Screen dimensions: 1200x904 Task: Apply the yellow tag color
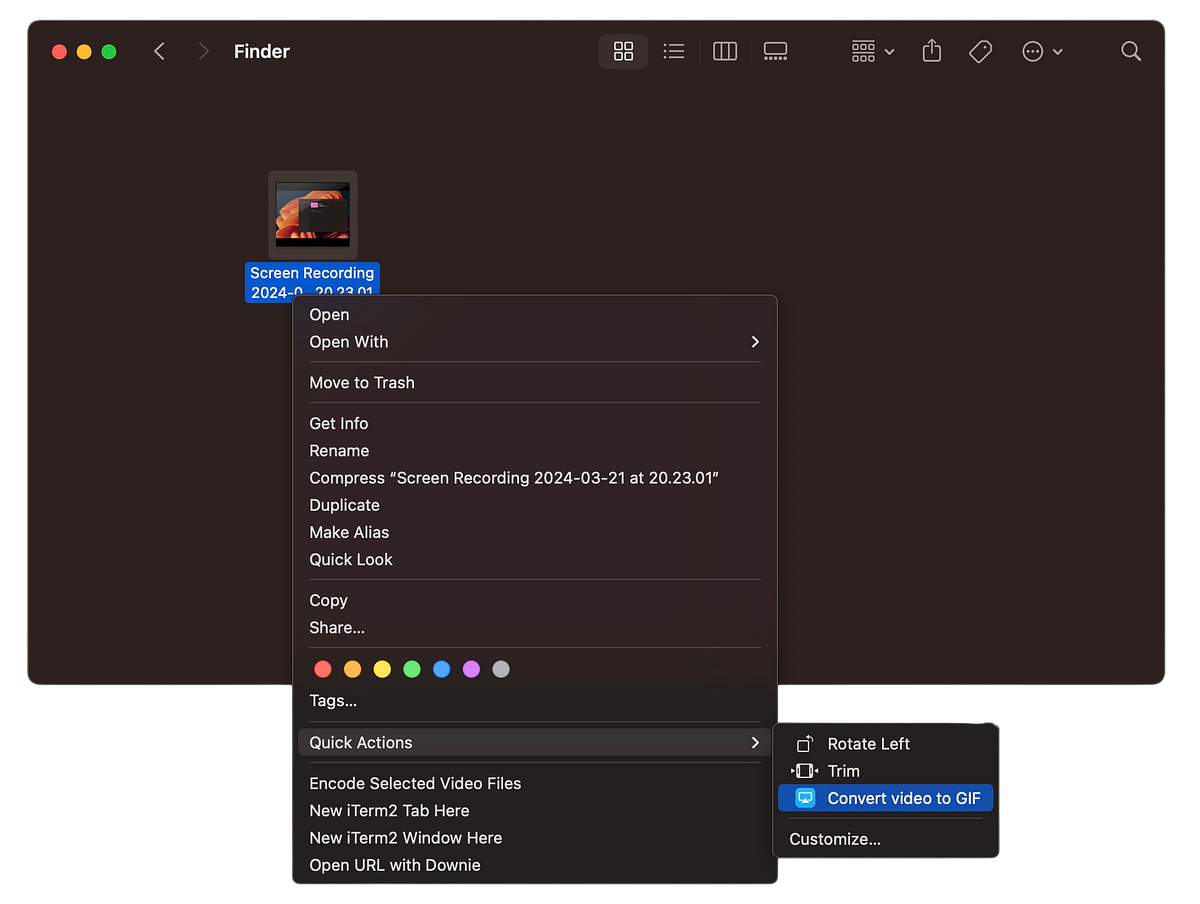[382, 669]
